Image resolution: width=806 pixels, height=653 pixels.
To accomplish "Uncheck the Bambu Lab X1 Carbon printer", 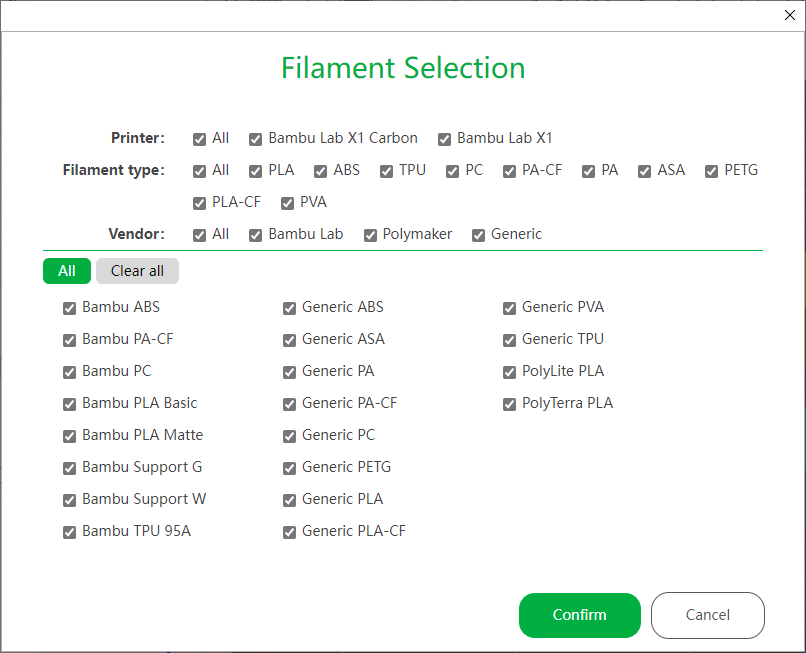I will tap(256, 139).
